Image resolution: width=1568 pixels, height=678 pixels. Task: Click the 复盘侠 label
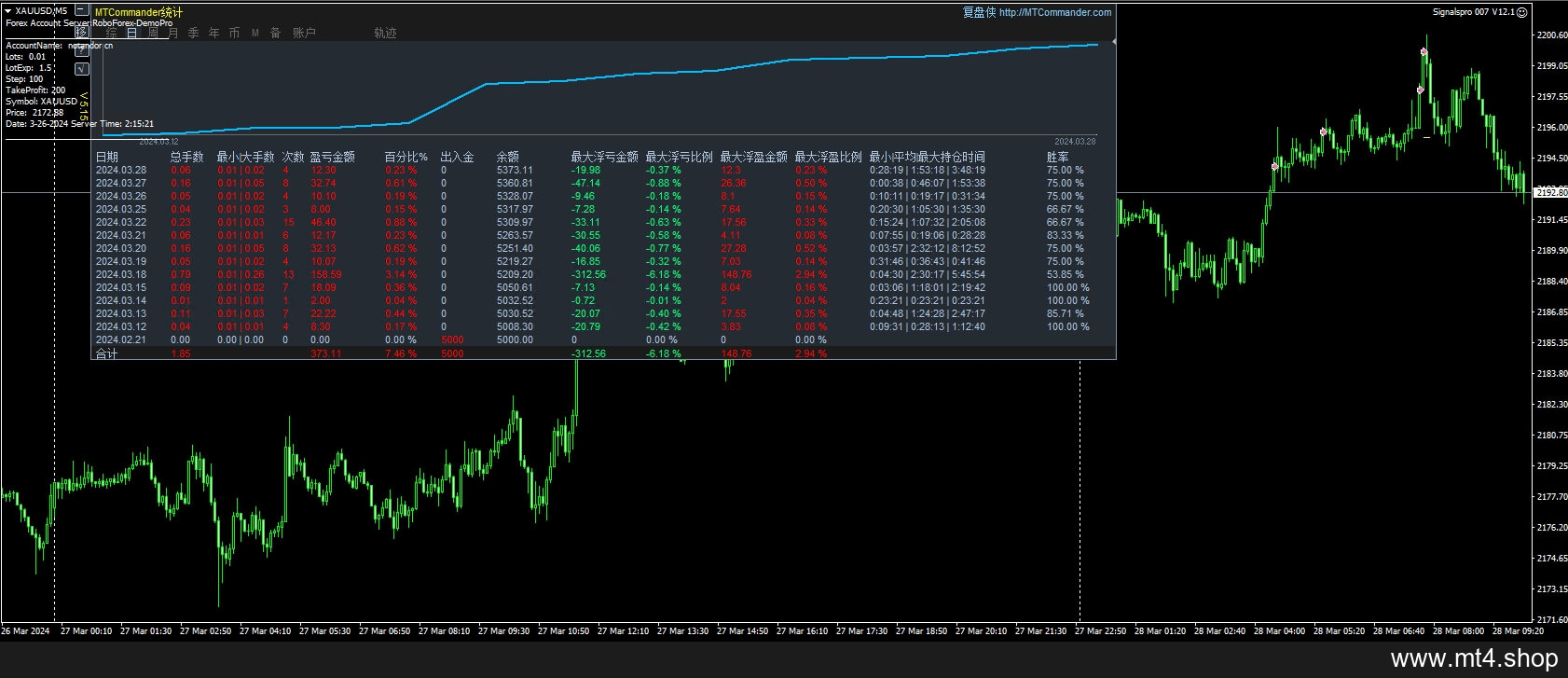point(979,12)
